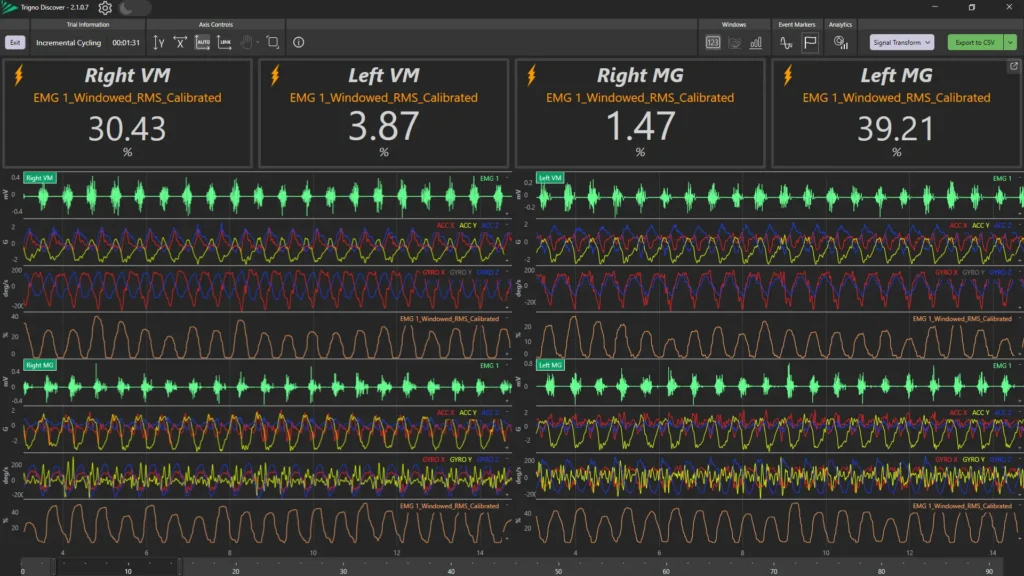
Task: Click the Exit button
Action: [x=15, y=42]
